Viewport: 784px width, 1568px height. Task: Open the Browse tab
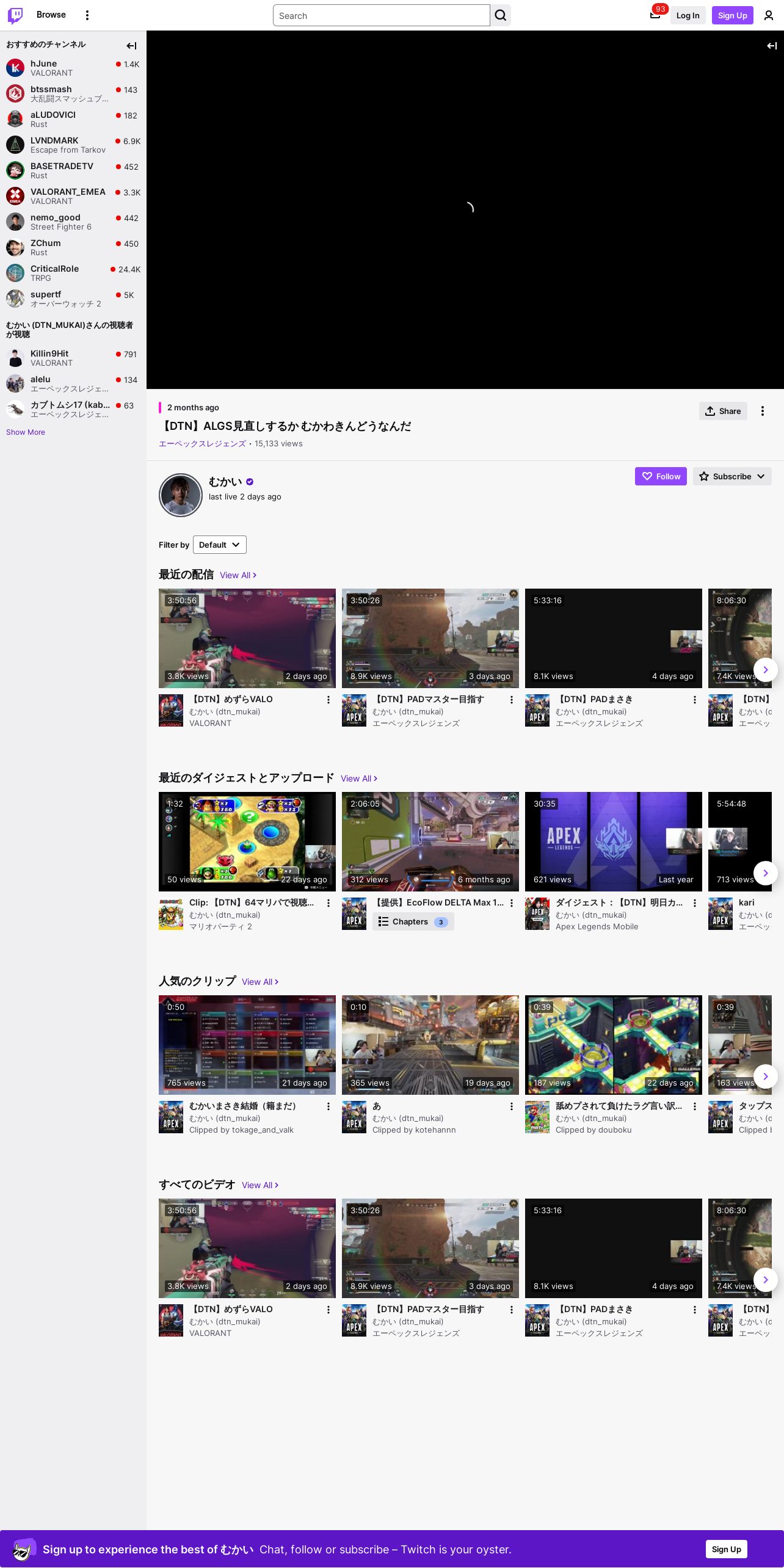(51, 15)
